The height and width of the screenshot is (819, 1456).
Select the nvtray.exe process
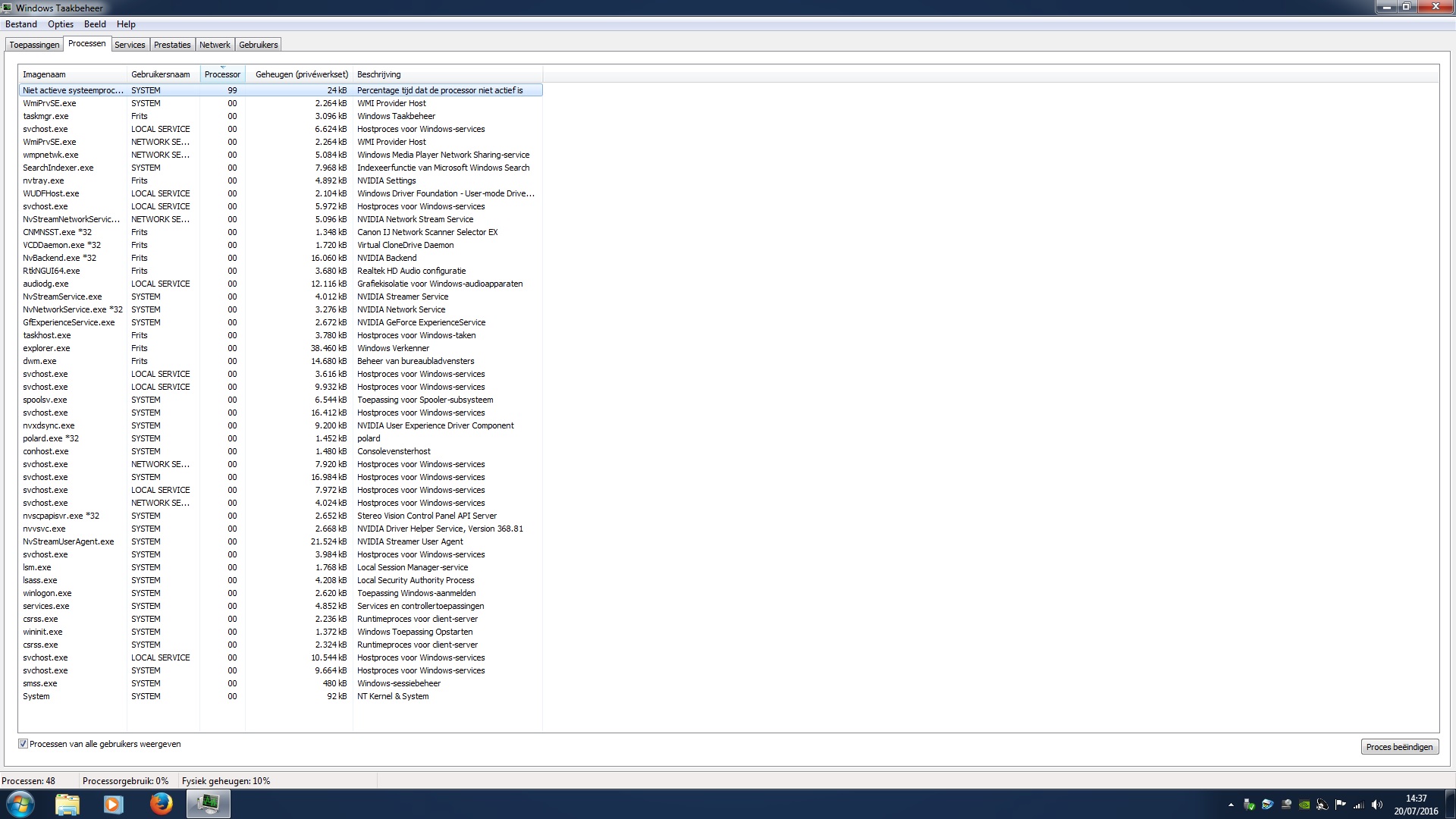tap(281, 180)
